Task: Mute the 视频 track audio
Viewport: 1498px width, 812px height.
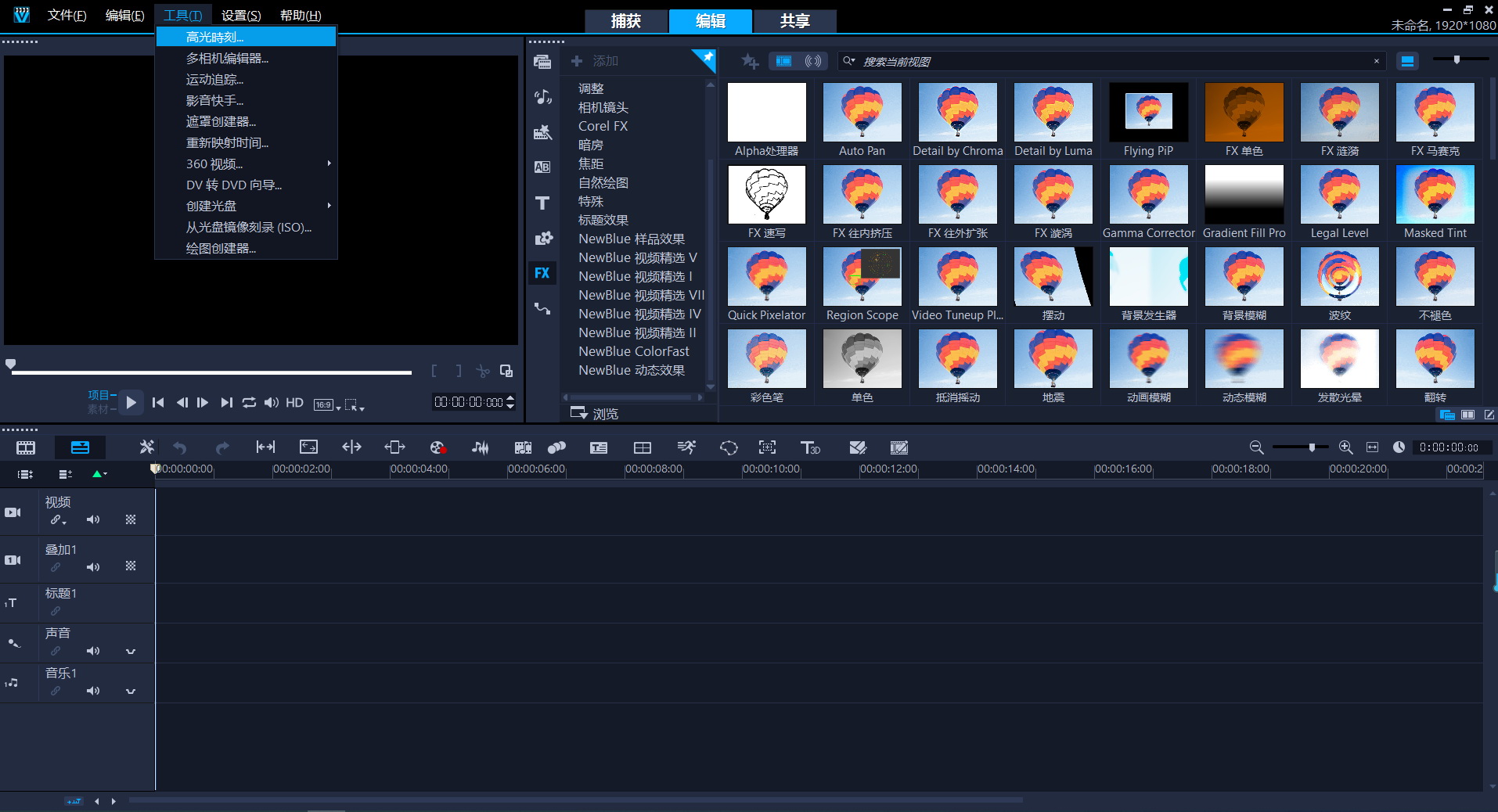Action: (93, 519)
